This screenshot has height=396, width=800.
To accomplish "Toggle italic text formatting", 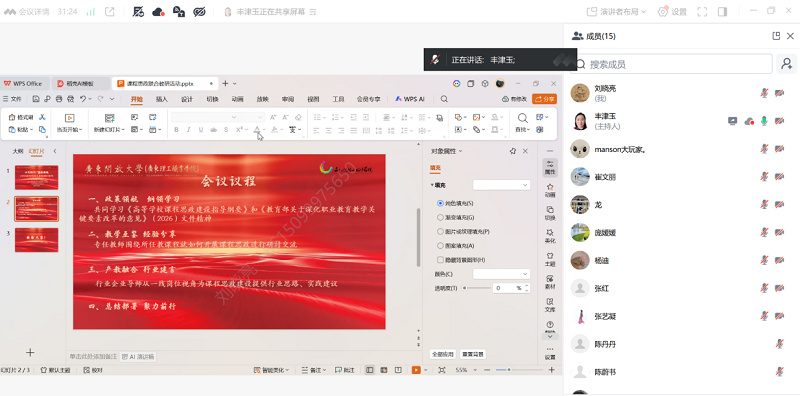I will coord(188,130).
